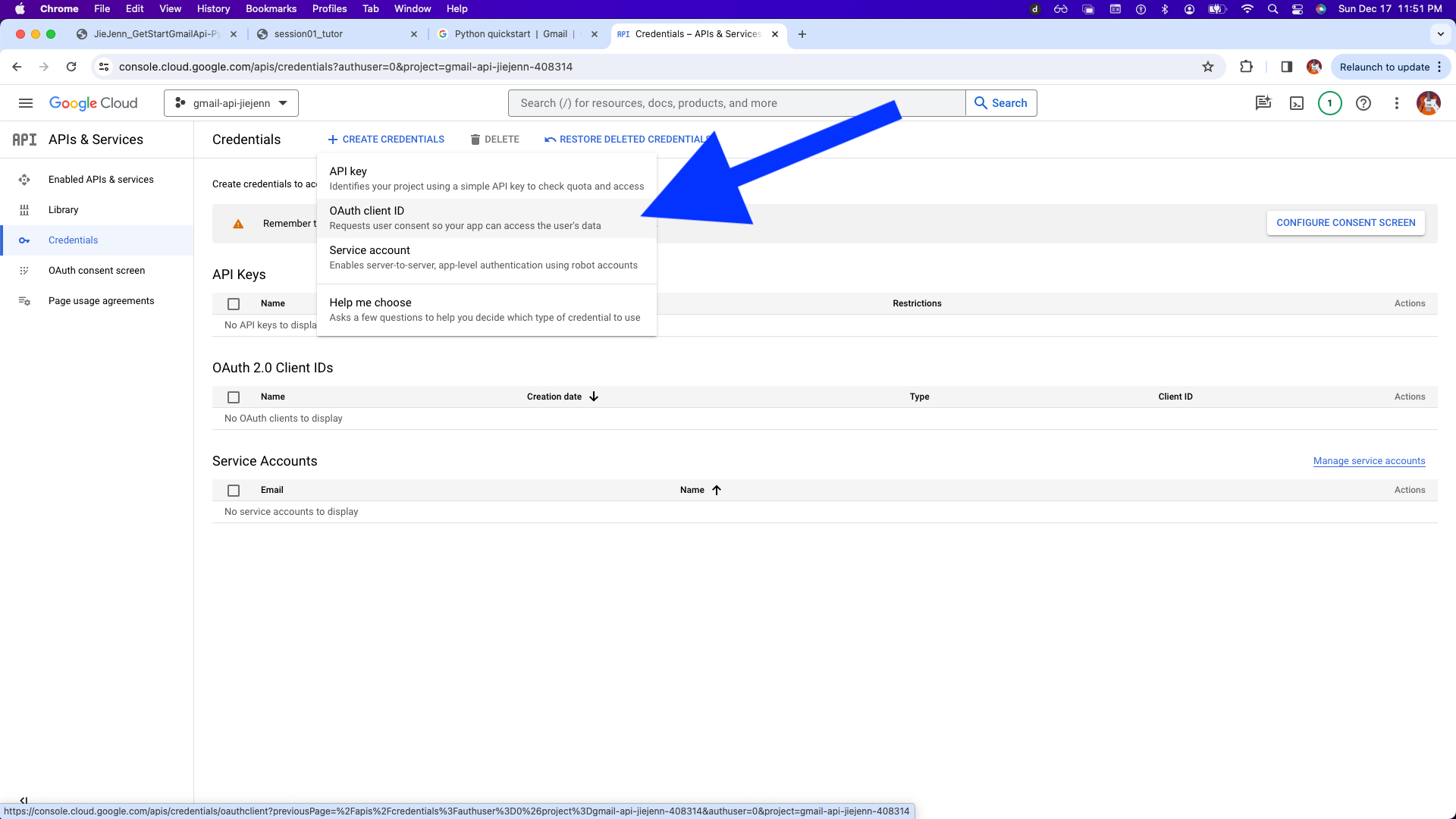
Task: Open Page usage agreements
Action: [96, 301]
